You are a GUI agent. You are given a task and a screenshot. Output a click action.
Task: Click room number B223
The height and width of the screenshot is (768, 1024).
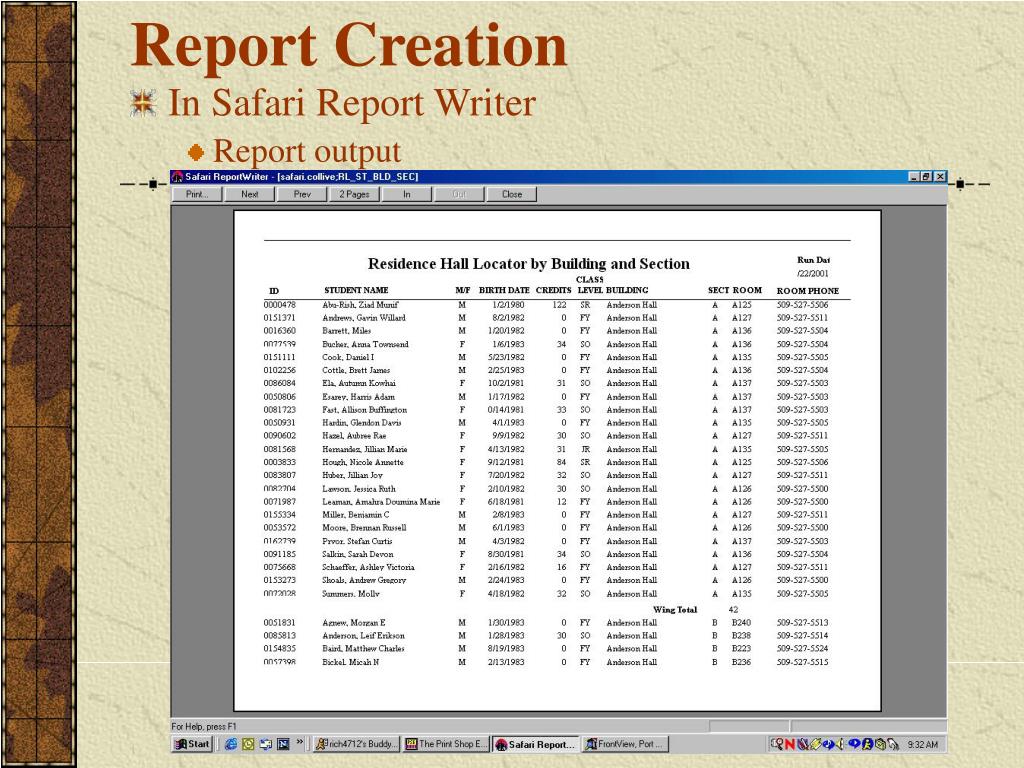741,648
